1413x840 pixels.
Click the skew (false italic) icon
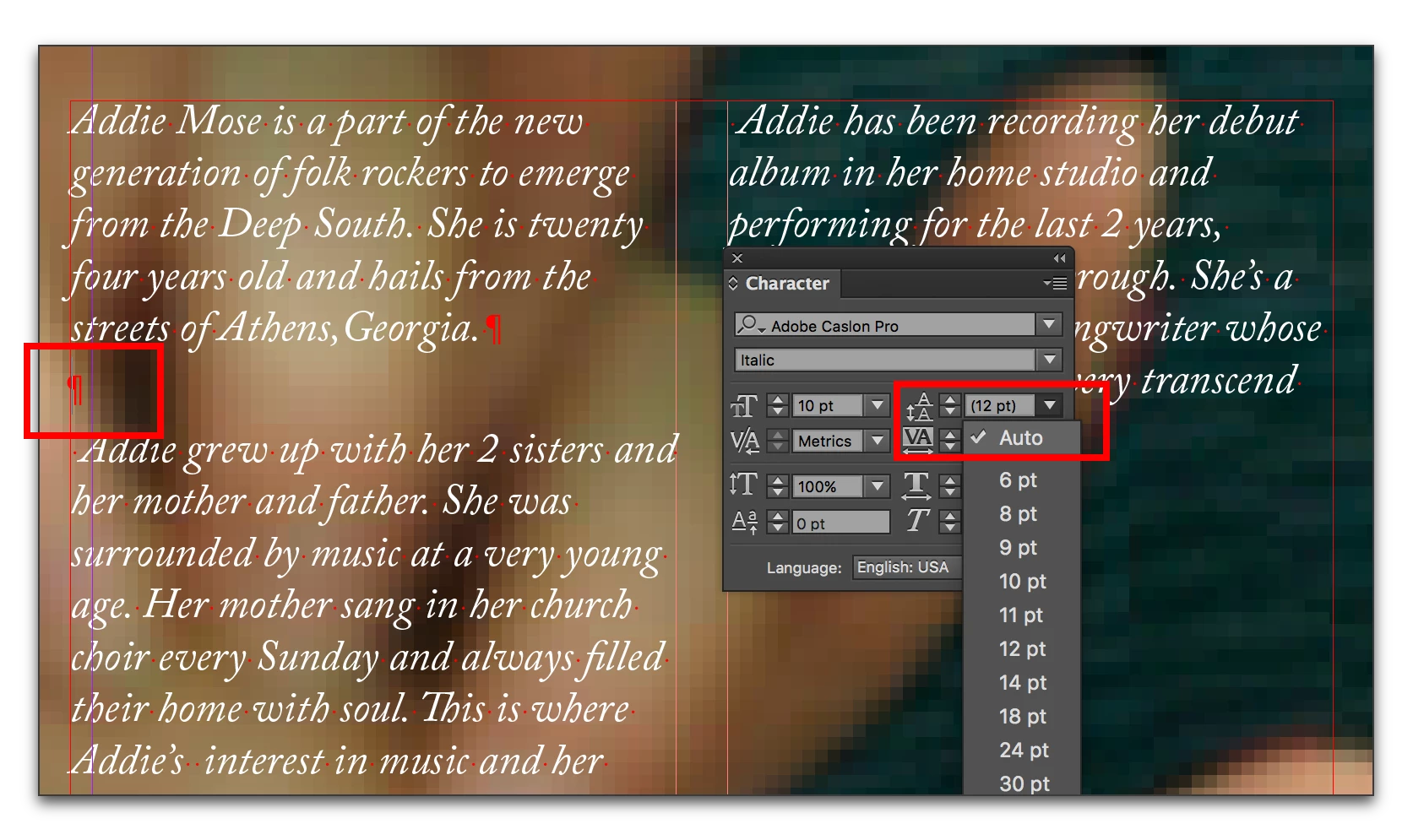click(917, 522)
